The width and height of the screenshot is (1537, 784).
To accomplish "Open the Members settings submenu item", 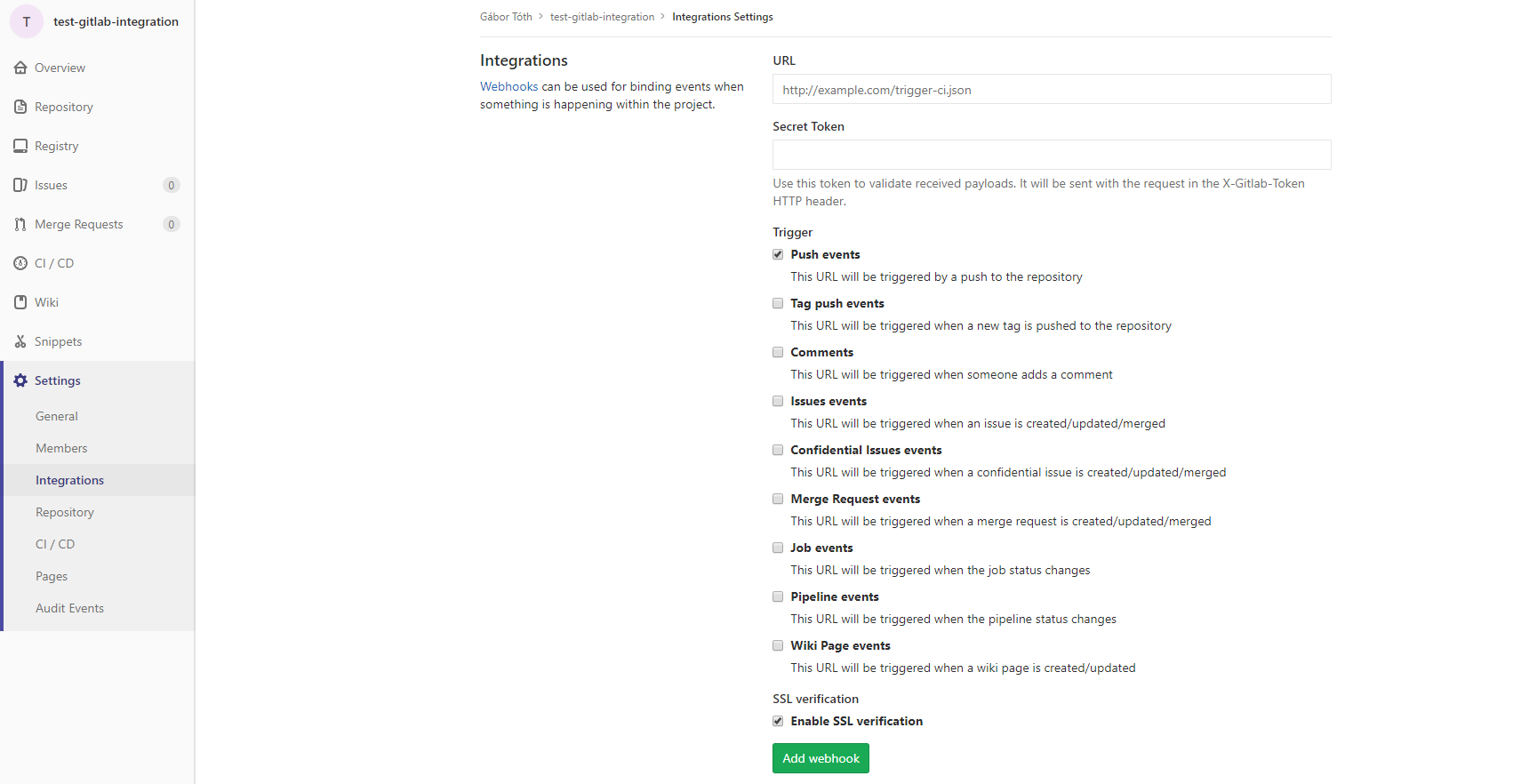I will point(61,448).
